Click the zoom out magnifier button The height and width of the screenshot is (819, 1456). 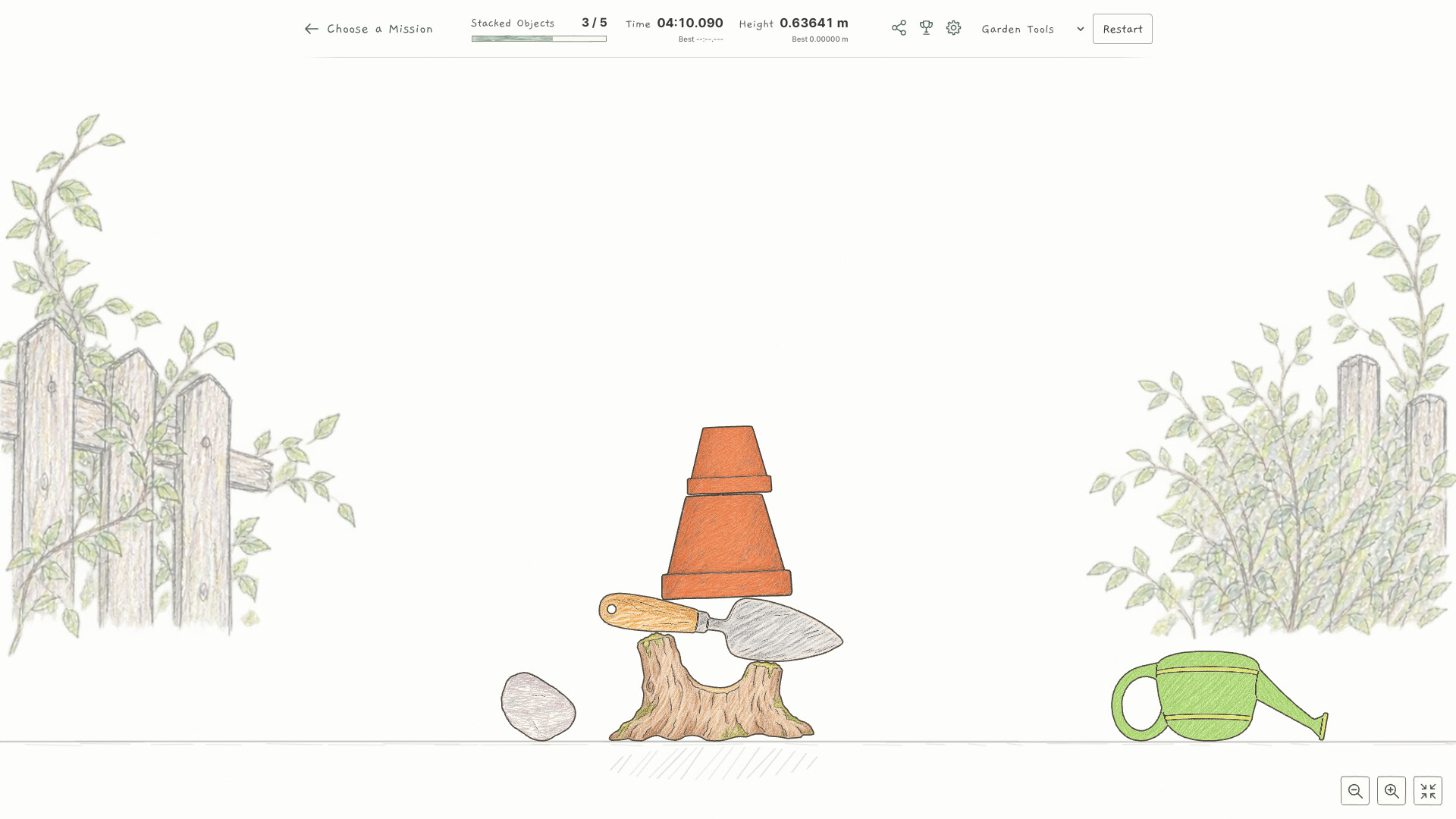point(1355,791)
